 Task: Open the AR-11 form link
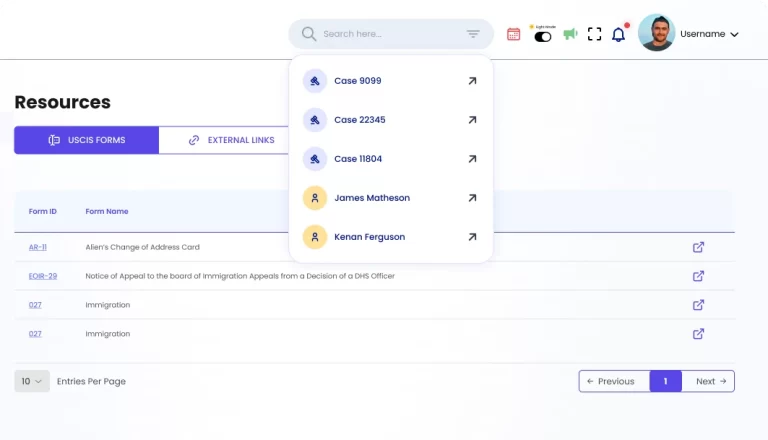click(37, 247)
